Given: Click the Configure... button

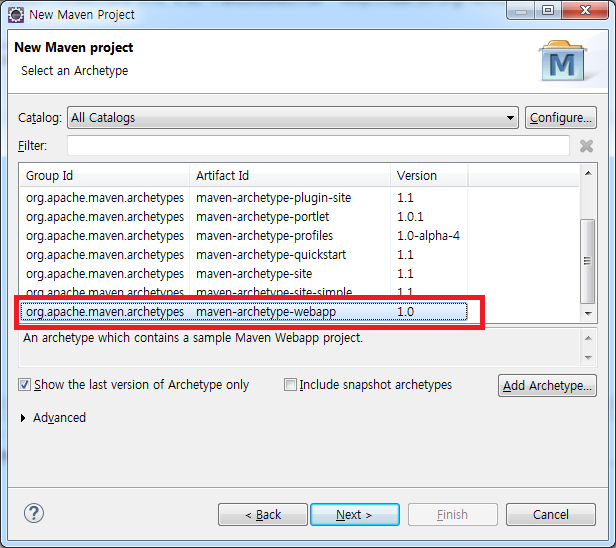Looking at the screenshot, I should pos(561,117).
